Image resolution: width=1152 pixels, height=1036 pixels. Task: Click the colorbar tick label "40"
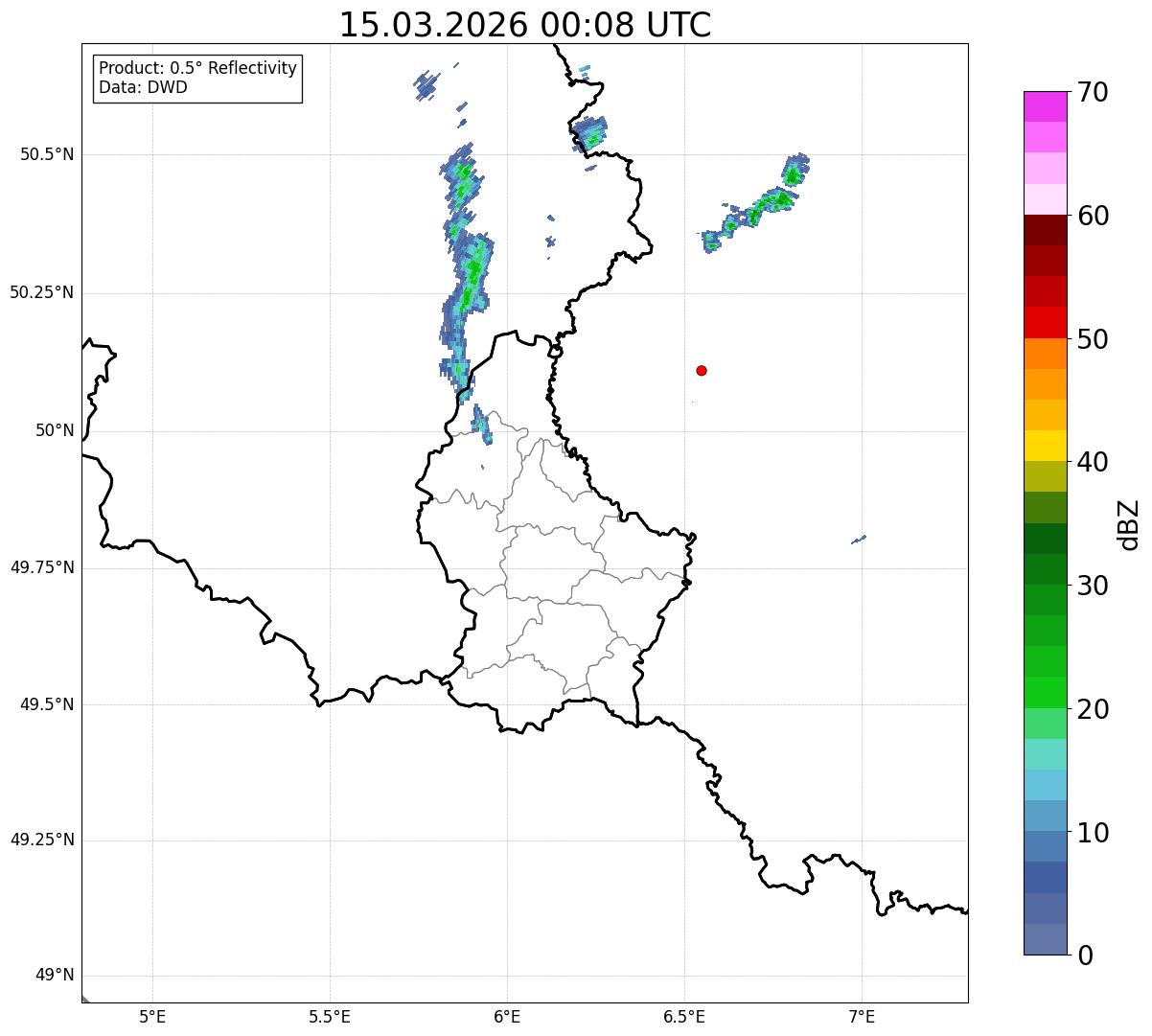pos(1093,462)
